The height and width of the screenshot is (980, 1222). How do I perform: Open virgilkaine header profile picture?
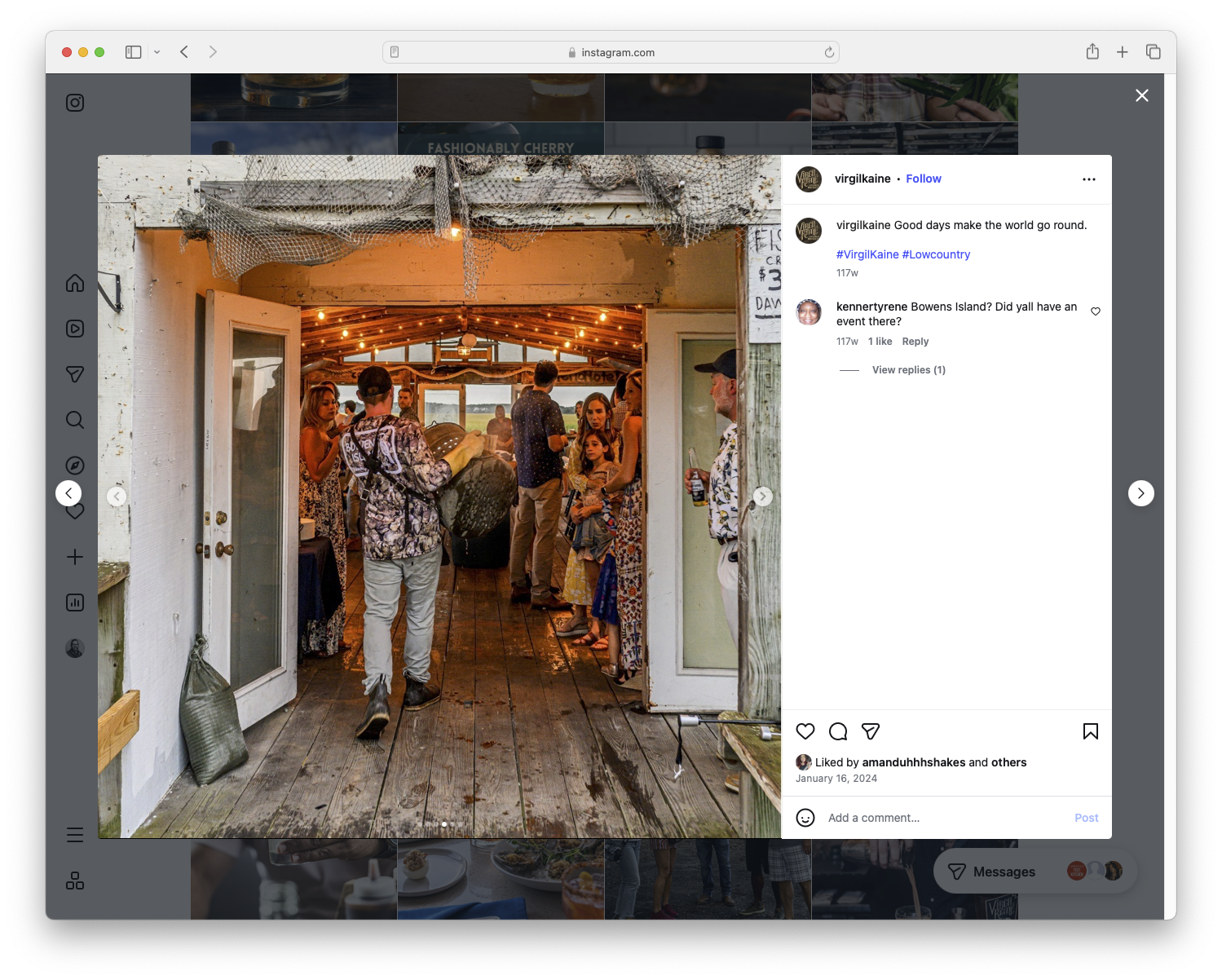[809, 179]
